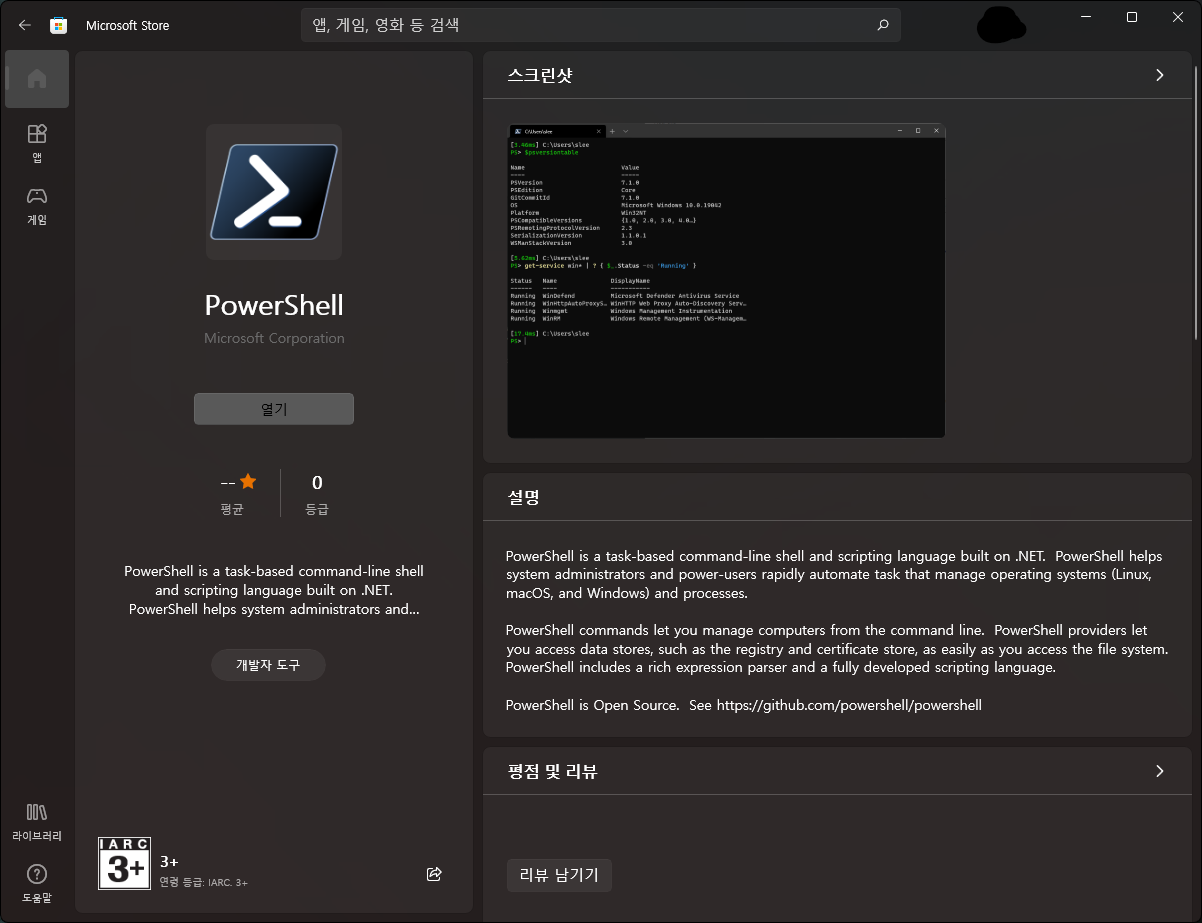Click the 열기 (Open) button
This screenshot has height=923, width=1202.
click(274, 409)
